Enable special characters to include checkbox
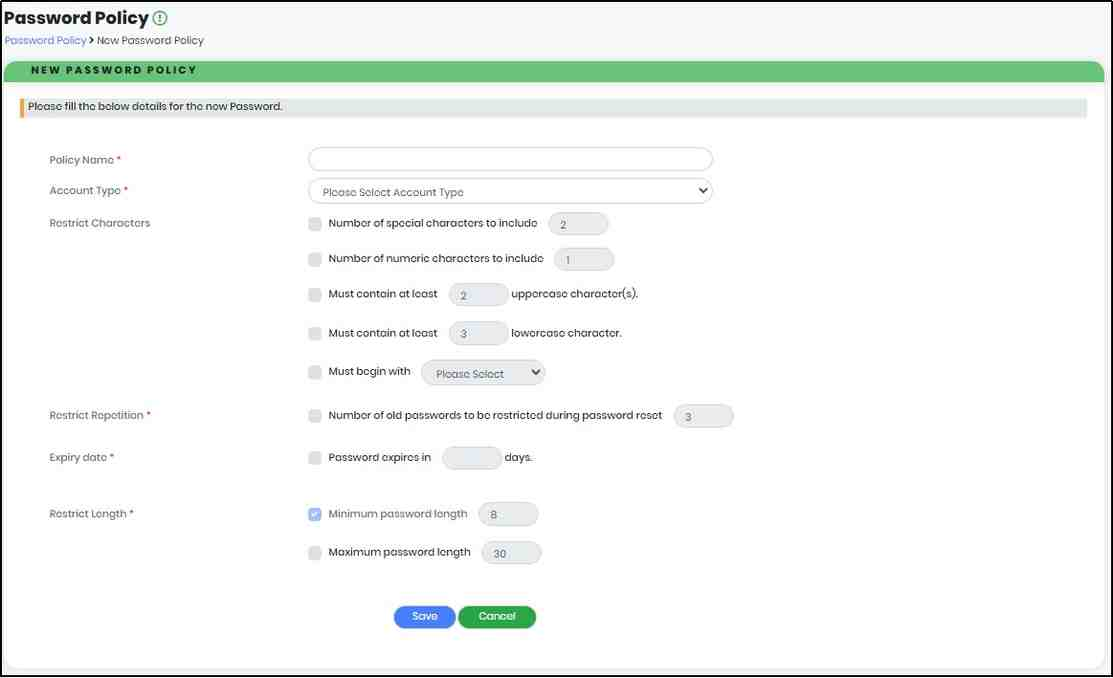Image resolution: width=1113 pixels, height=678 pixels. tap(314, 224)
